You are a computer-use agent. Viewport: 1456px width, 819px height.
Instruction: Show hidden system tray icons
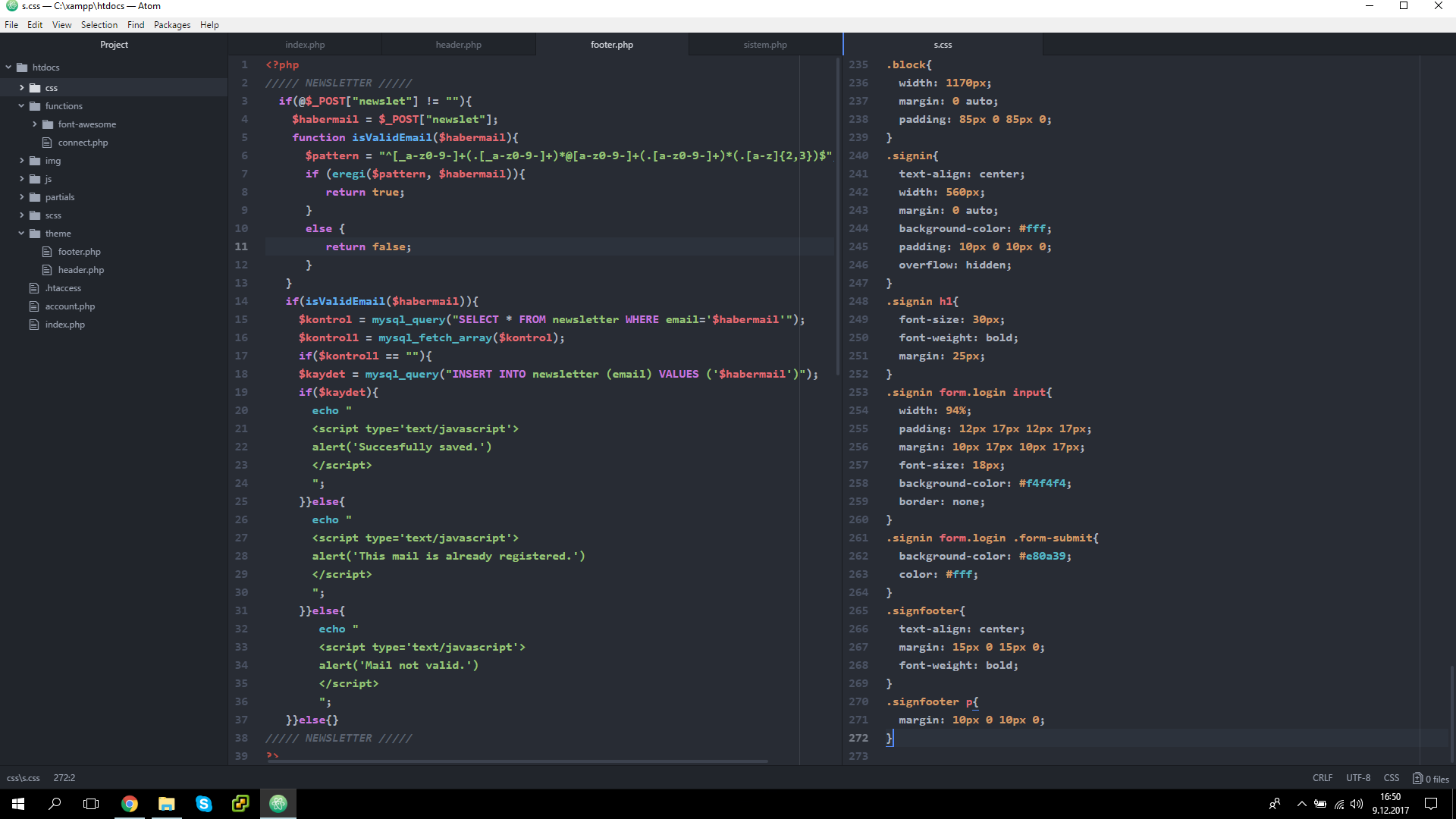click(1302, 804)
